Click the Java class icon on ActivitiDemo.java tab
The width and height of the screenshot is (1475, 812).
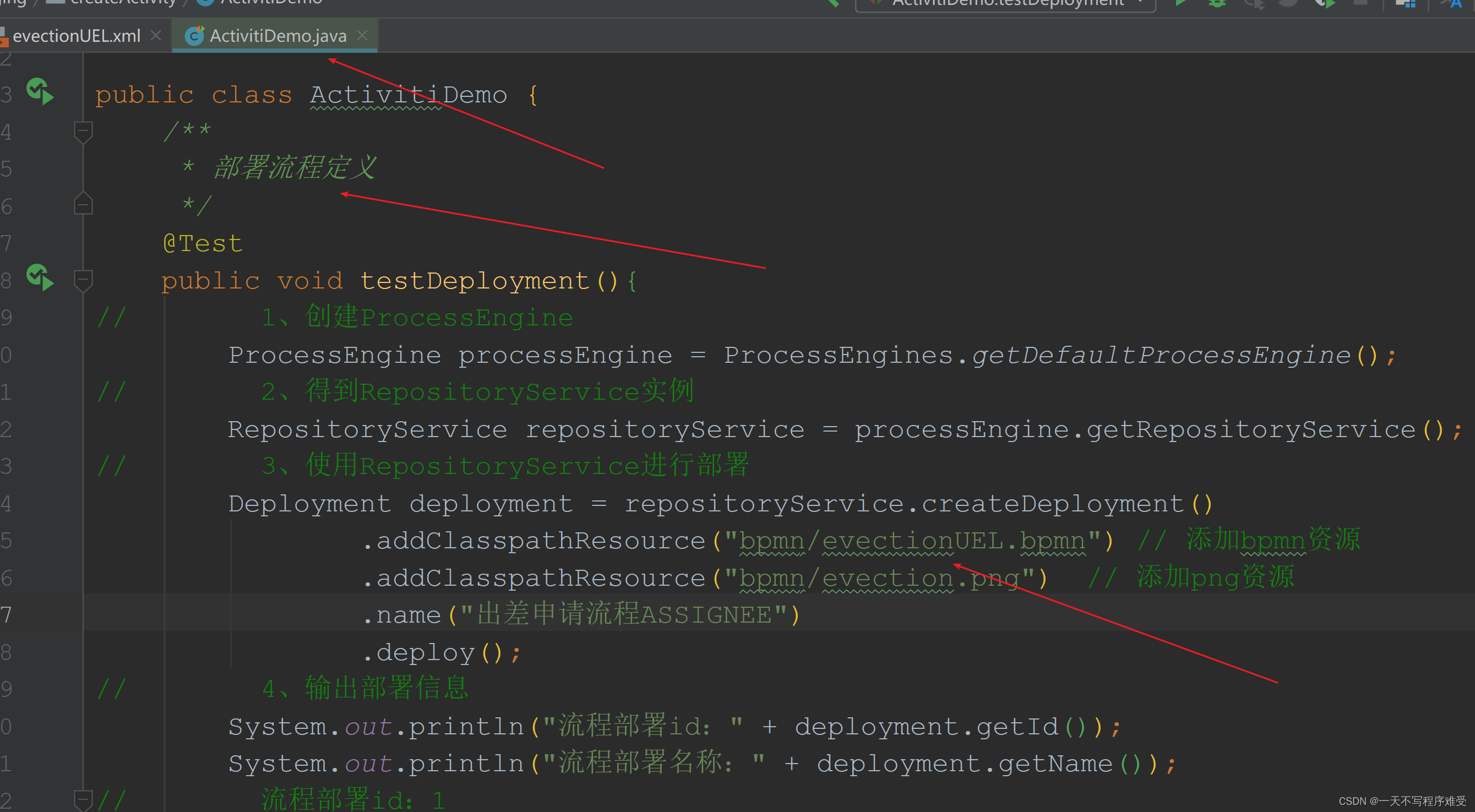point(195,35)
